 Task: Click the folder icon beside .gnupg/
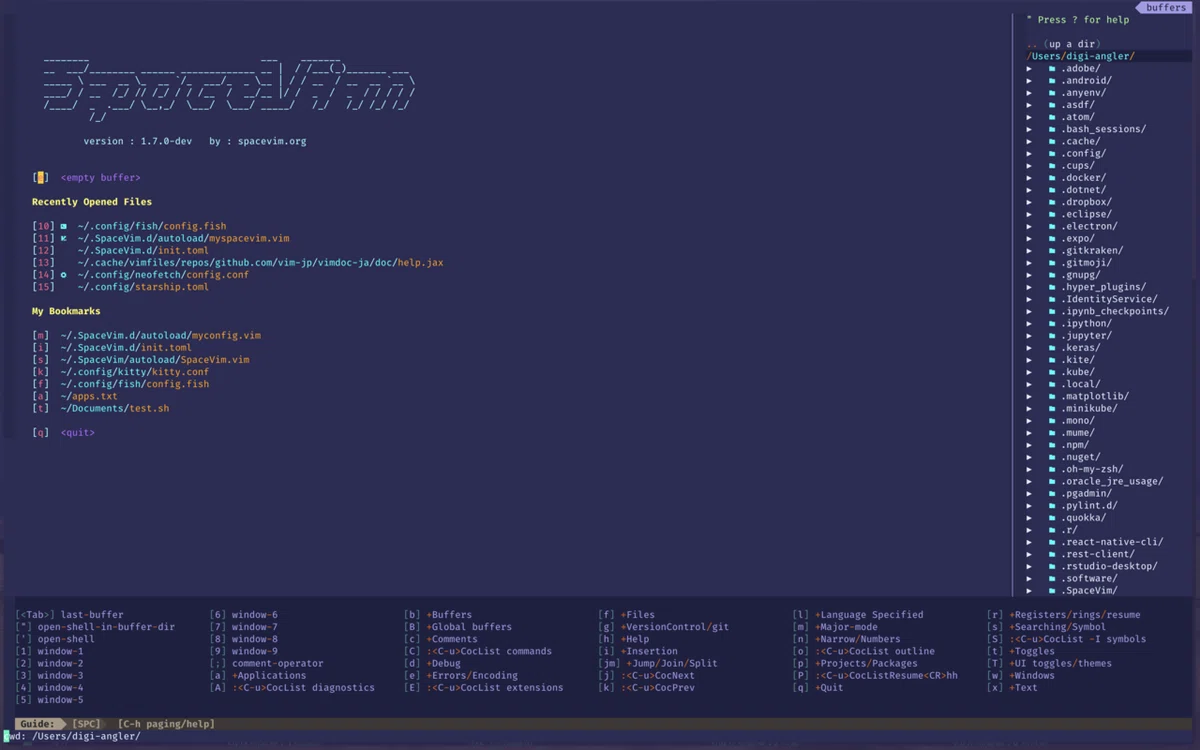(x=1052, y=275)
